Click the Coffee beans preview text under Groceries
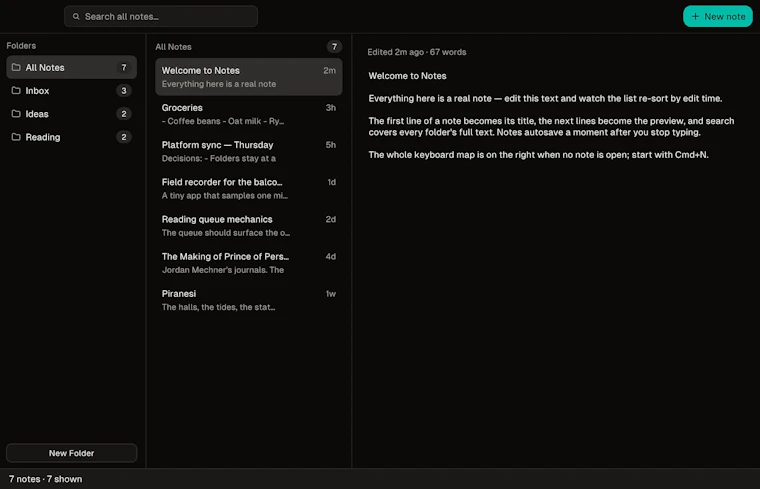Viewport: 760px width, 489px height. (223, 121)
